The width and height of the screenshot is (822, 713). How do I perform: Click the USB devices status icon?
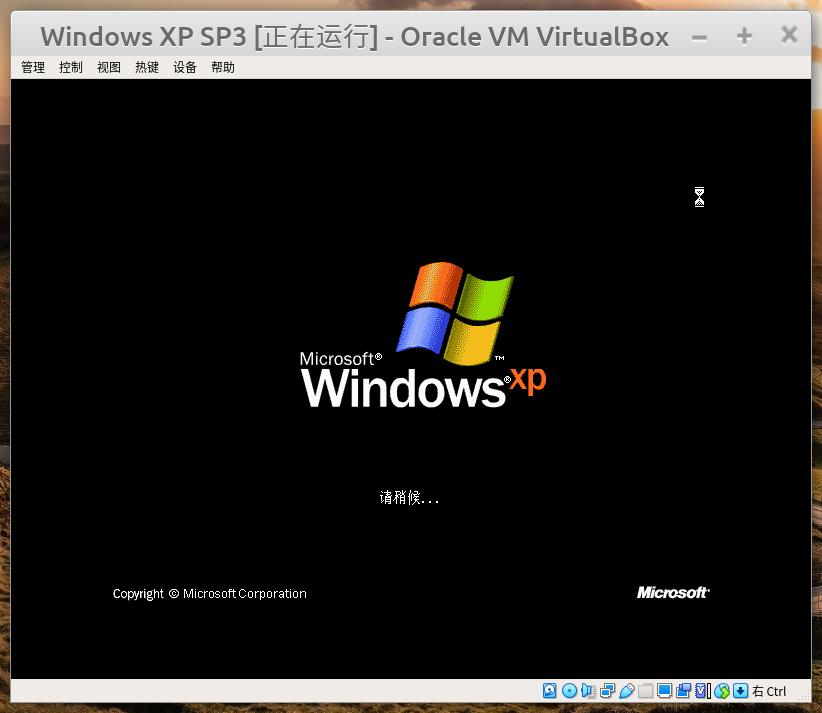pos(627,690)
